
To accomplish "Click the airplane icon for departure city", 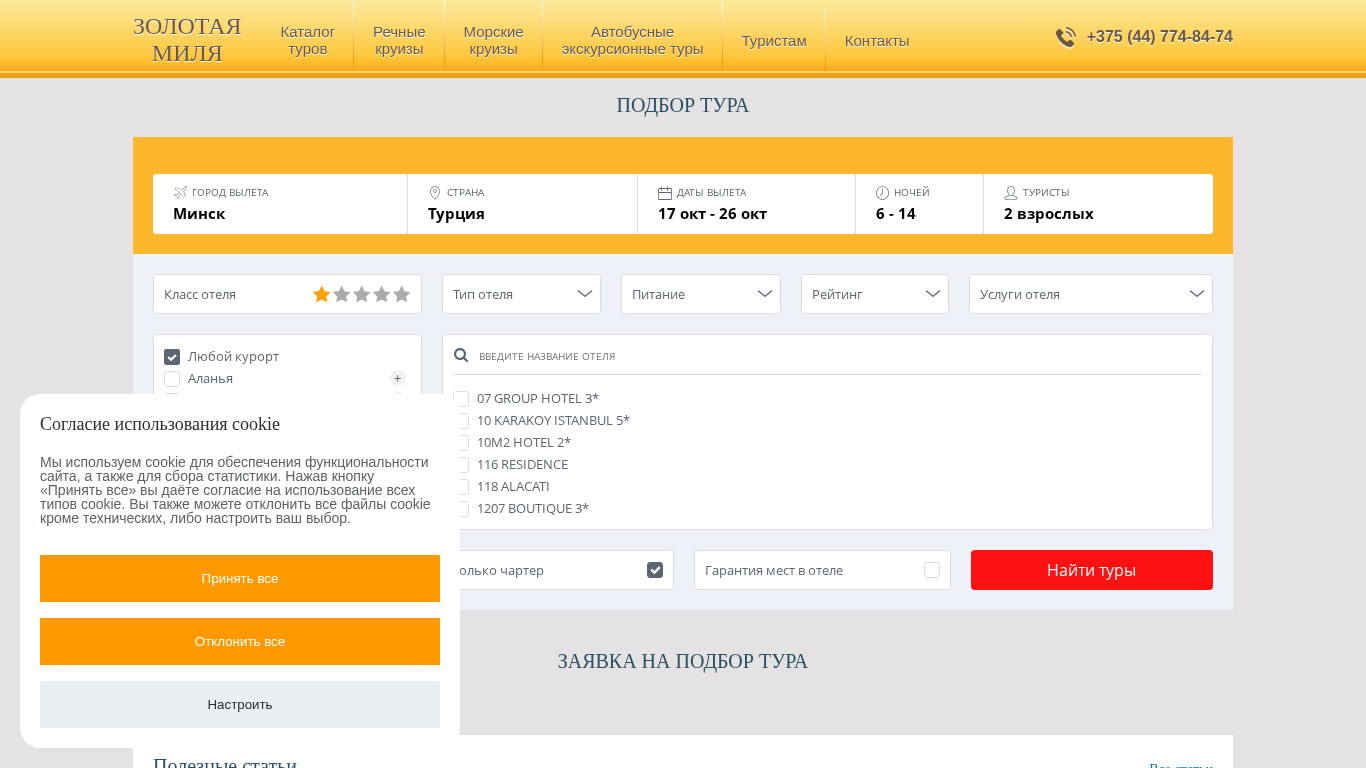I will (x=180, y=192).
